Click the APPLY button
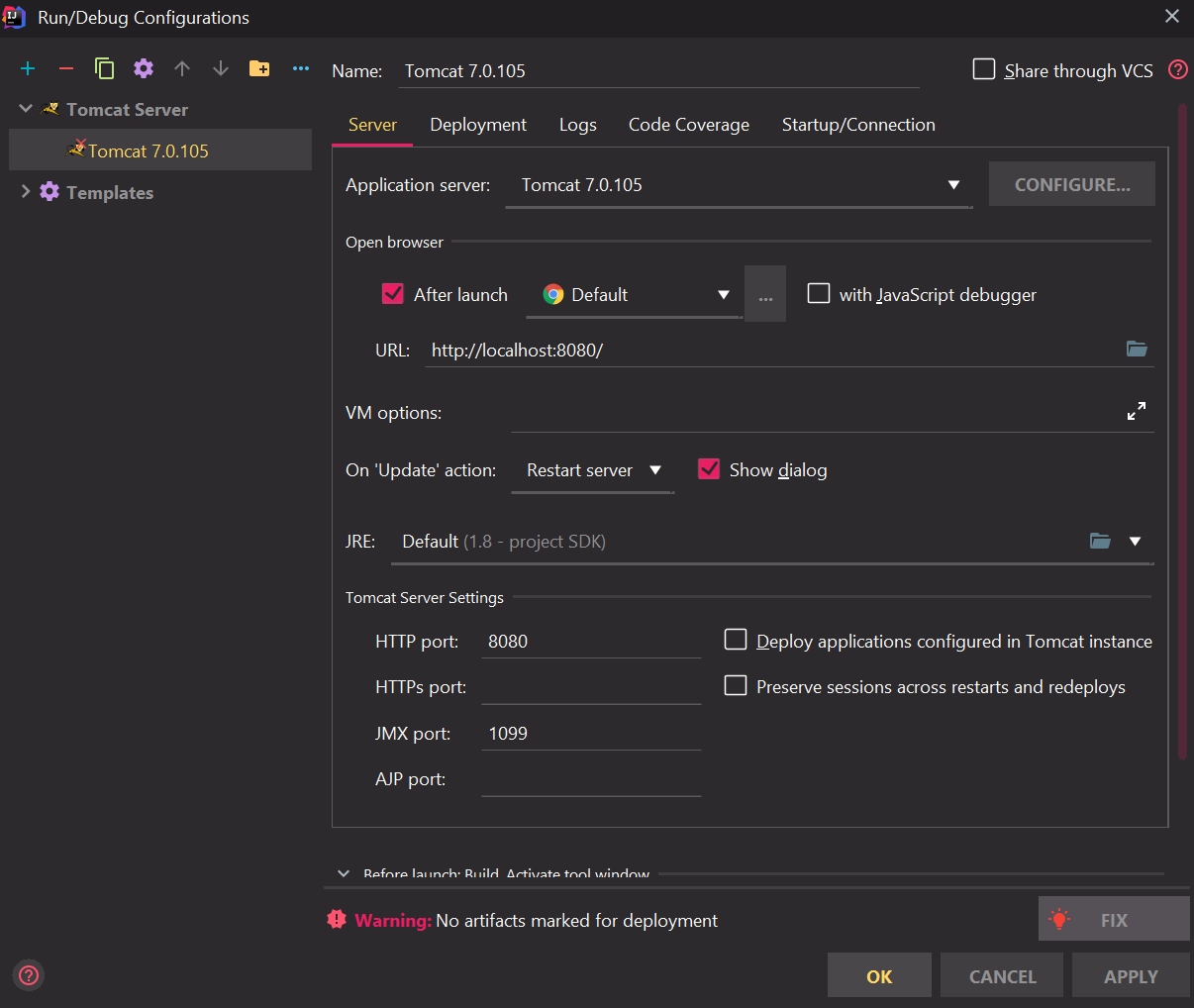Screen dimensions: 1194x1008 1131,976
